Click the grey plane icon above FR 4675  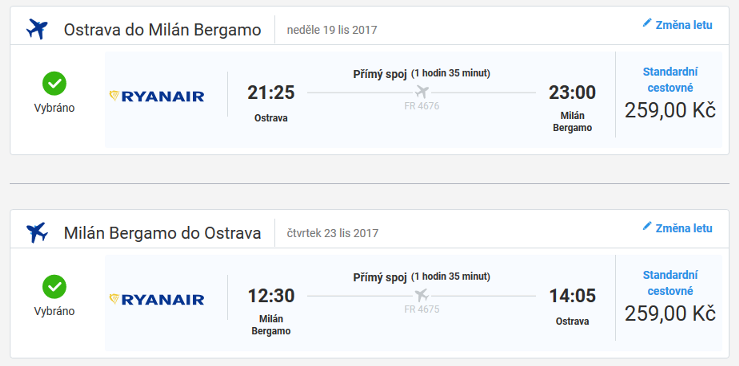(x=422, y=295)
